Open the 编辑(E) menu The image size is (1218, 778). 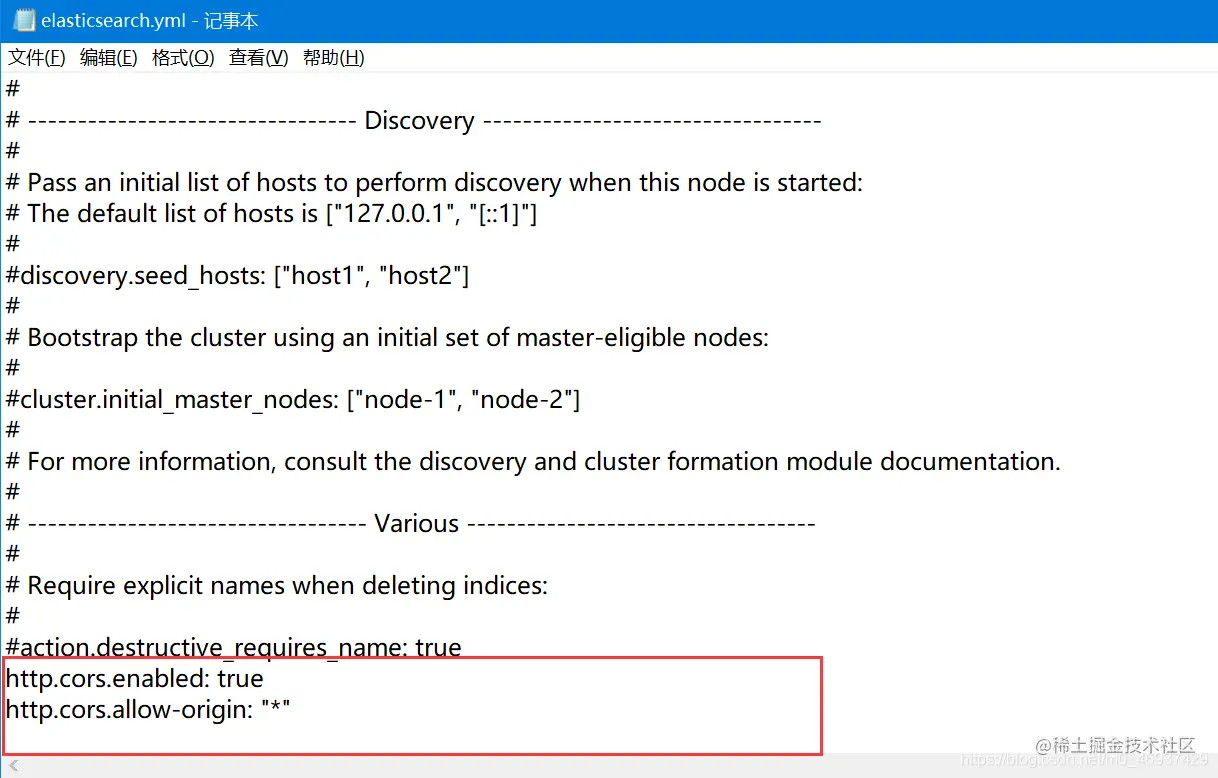(x=109, y=58)
